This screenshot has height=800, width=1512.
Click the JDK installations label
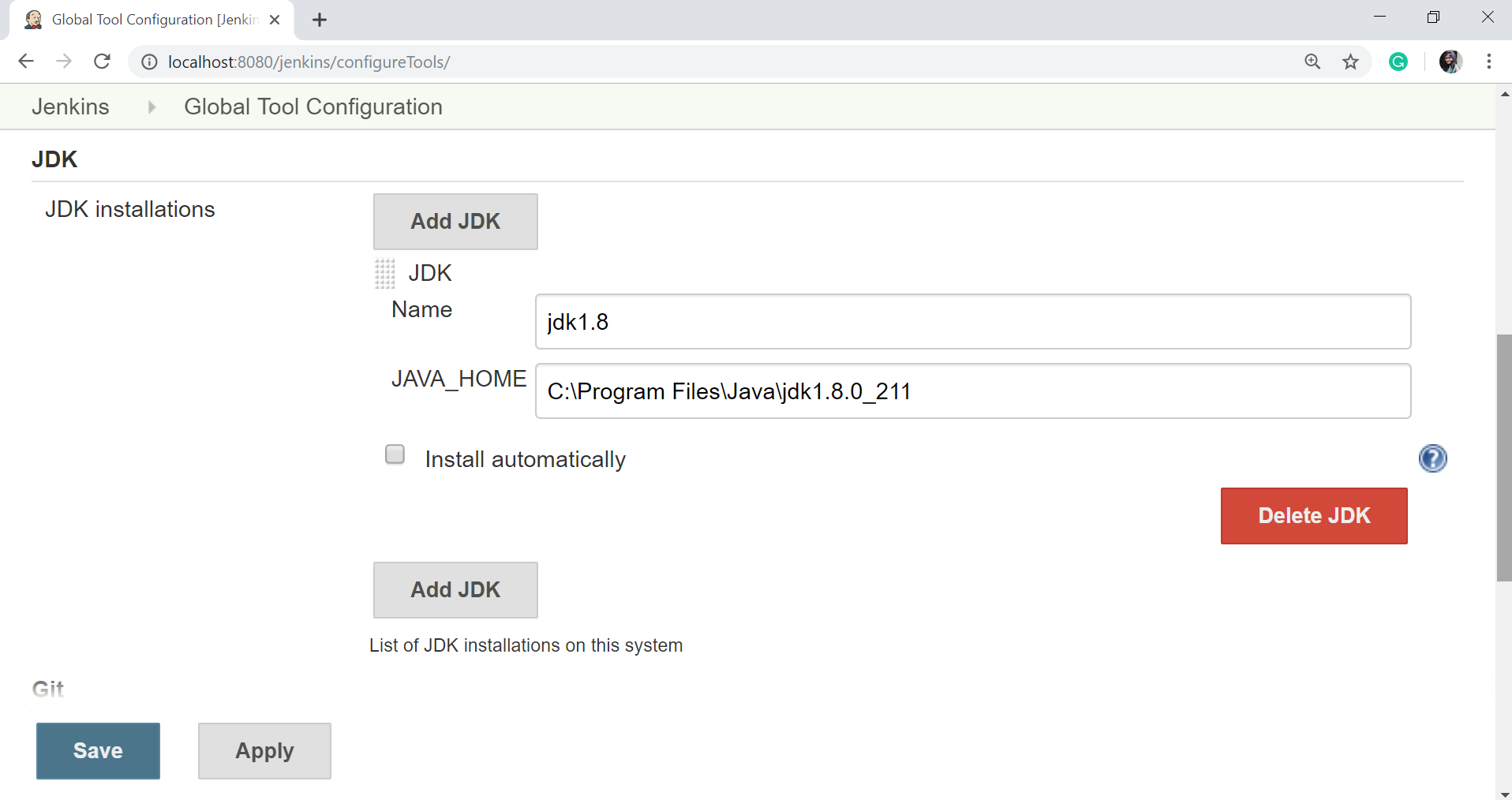[x=130, y=209]
